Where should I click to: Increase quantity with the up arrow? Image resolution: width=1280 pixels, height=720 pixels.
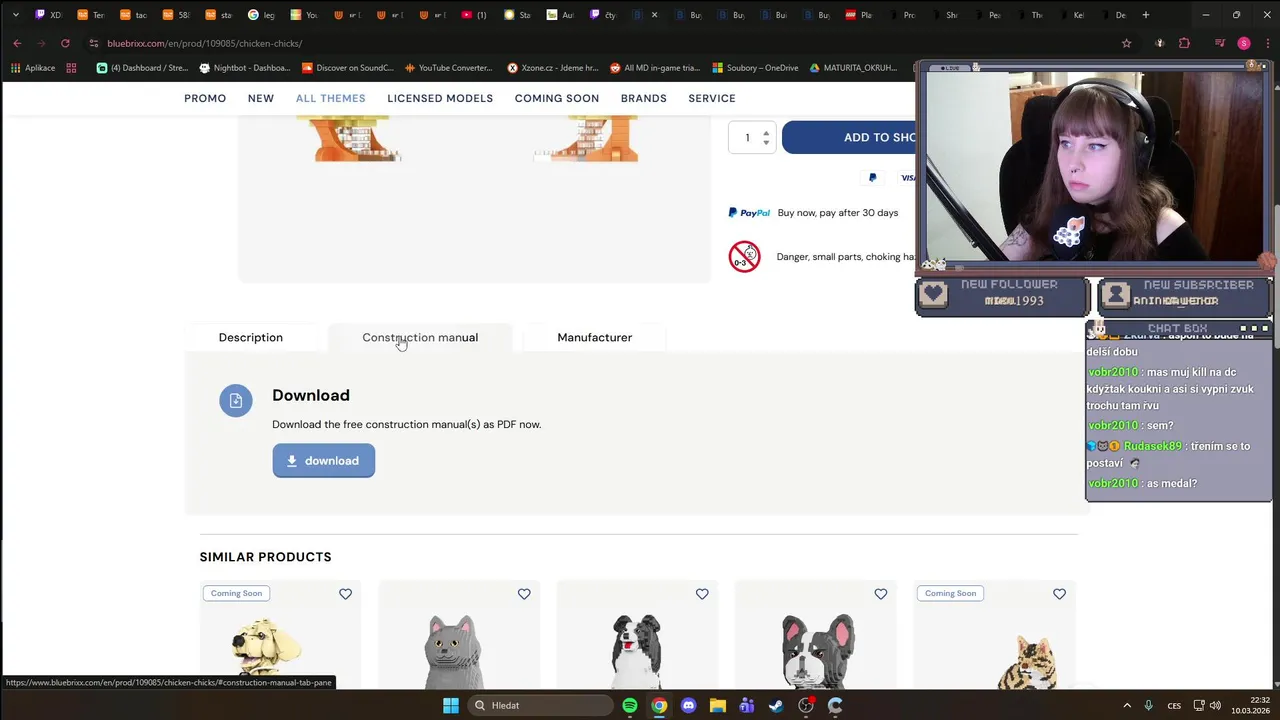pyautogui.click(x=766, y=132)
